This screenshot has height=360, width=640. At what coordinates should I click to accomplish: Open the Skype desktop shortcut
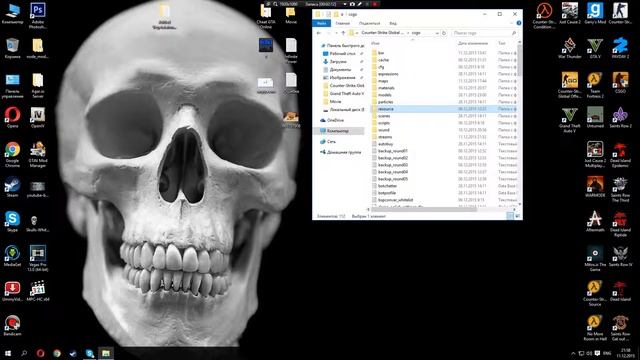point(12,222)
